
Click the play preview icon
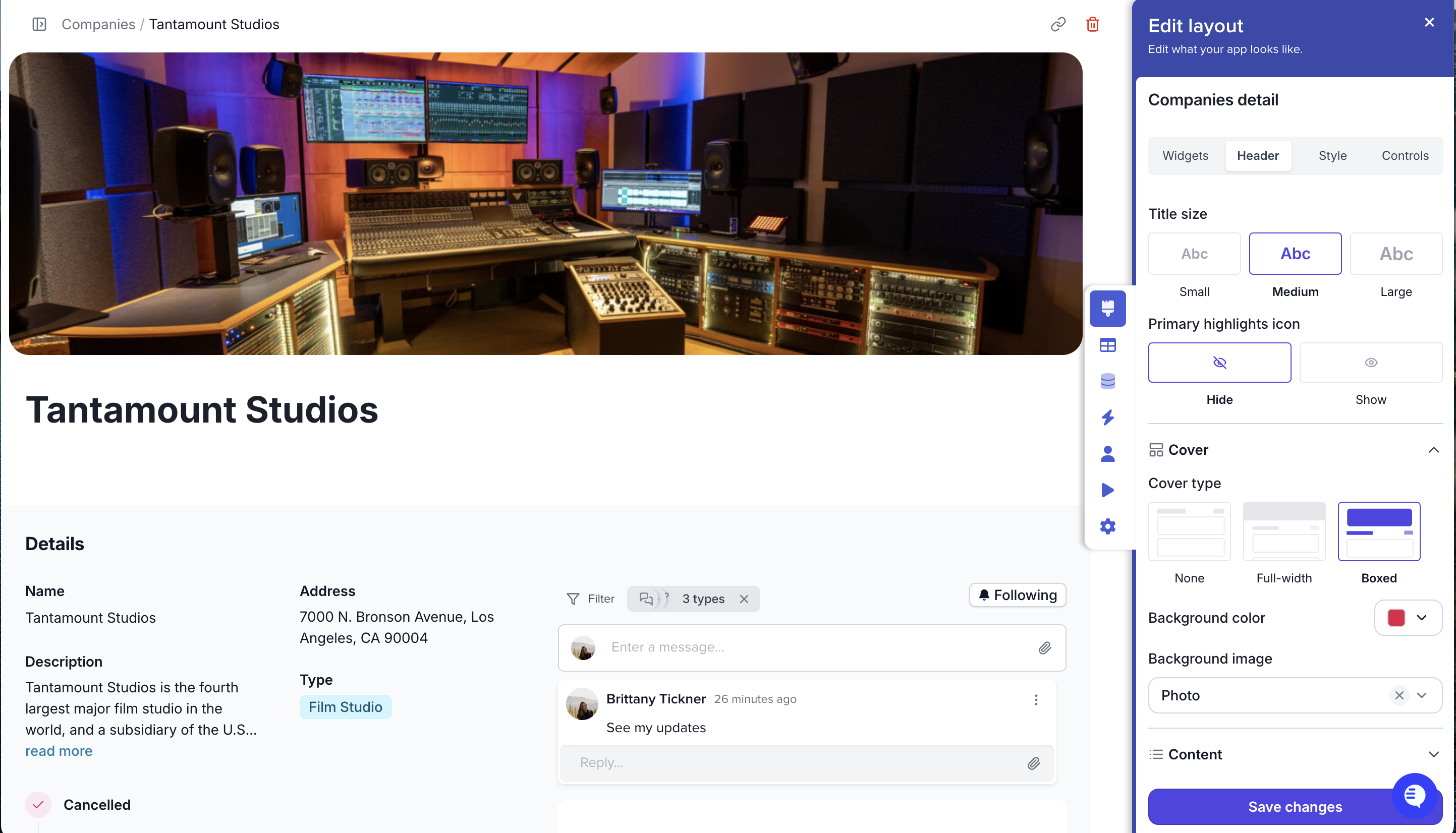coord(1107,490)
